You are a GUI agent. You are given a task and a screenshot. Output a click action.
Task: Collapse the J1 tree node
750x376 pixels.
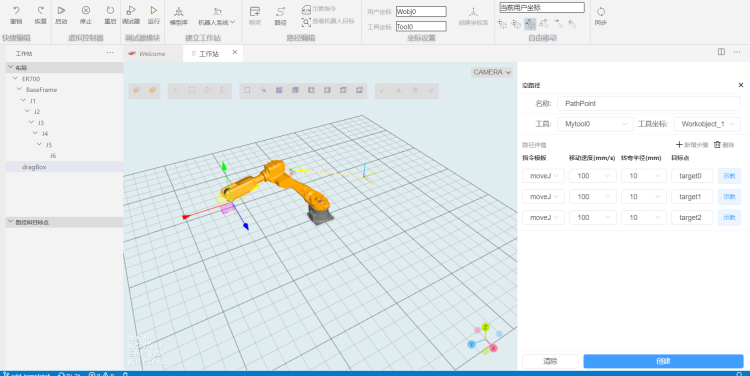23,100
